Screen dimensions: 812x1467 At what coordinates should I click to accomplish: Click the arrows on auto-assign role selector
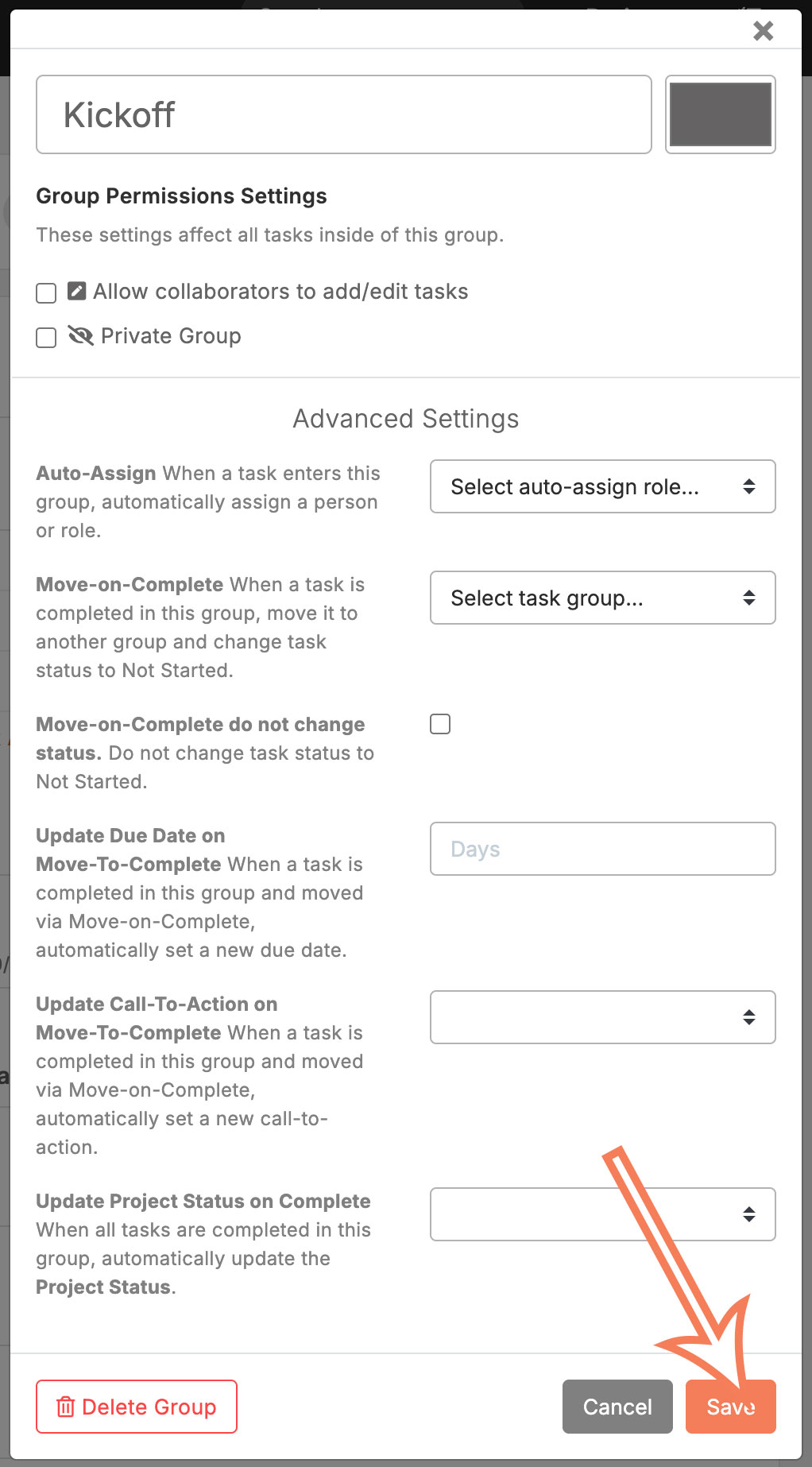coord(748,486)
